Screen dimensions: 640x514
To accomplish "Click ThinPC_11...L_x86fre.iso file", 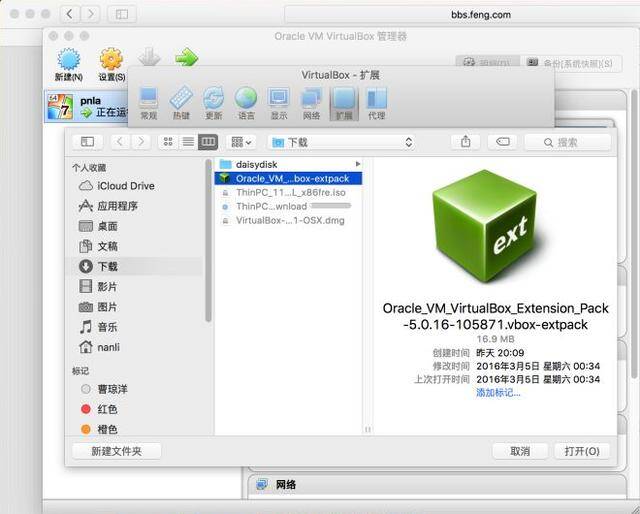I will pyautogui.click(x=288, y=192).
